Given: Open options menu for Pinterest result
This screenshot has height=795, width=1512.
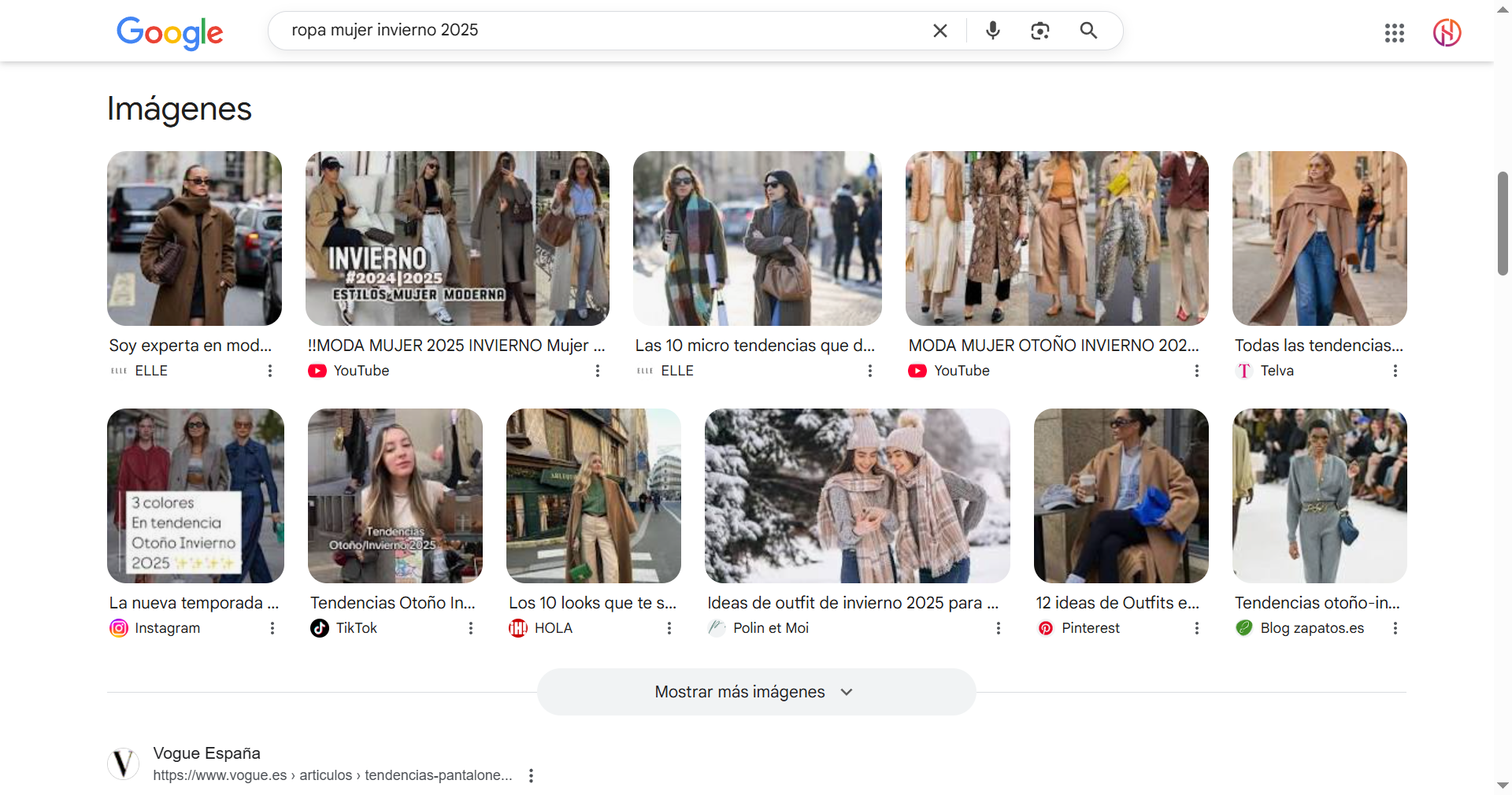Looking at the screenshot, I should (1197, 628).
